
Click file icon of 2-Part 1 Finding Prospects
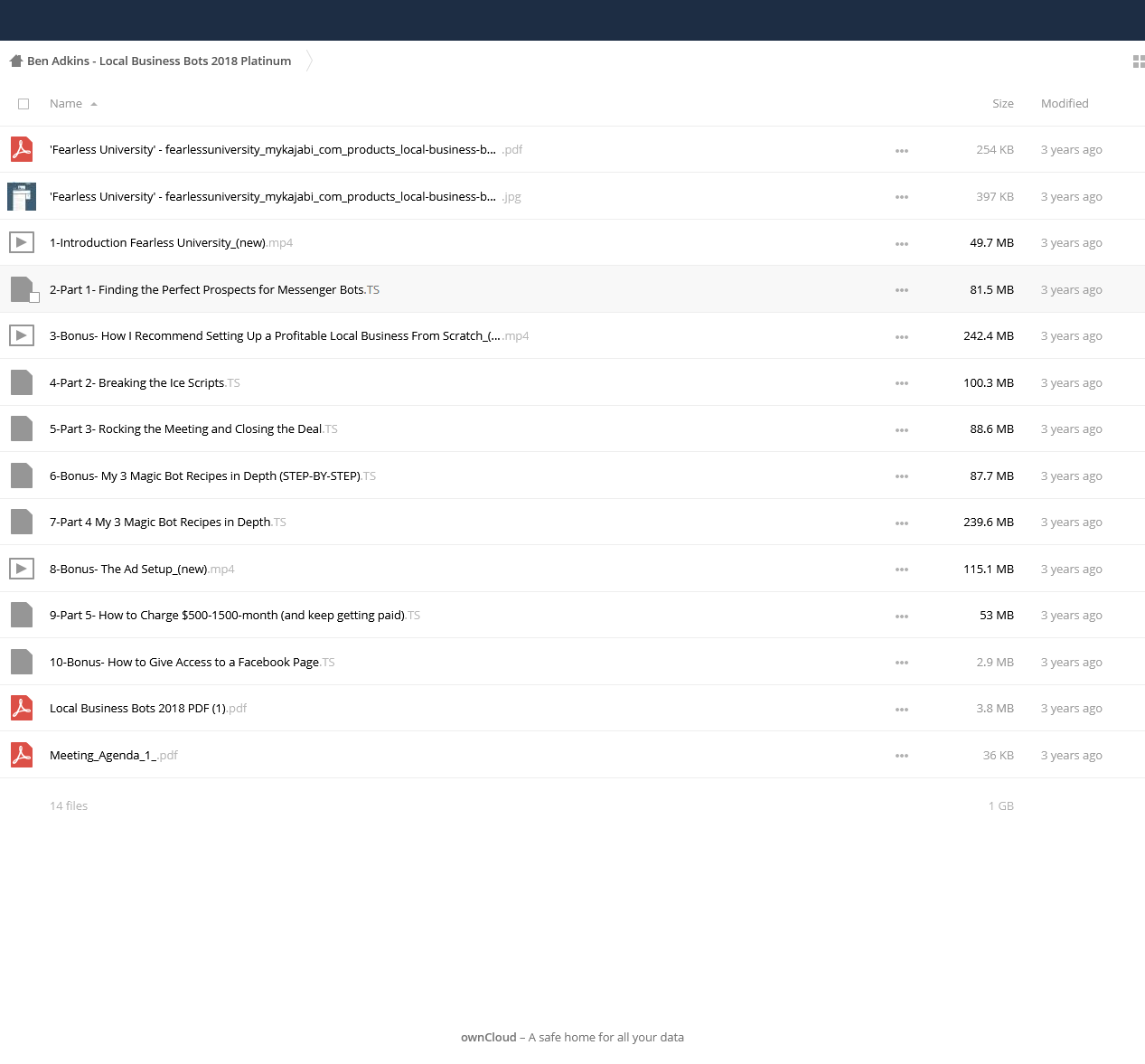[22, 289]
